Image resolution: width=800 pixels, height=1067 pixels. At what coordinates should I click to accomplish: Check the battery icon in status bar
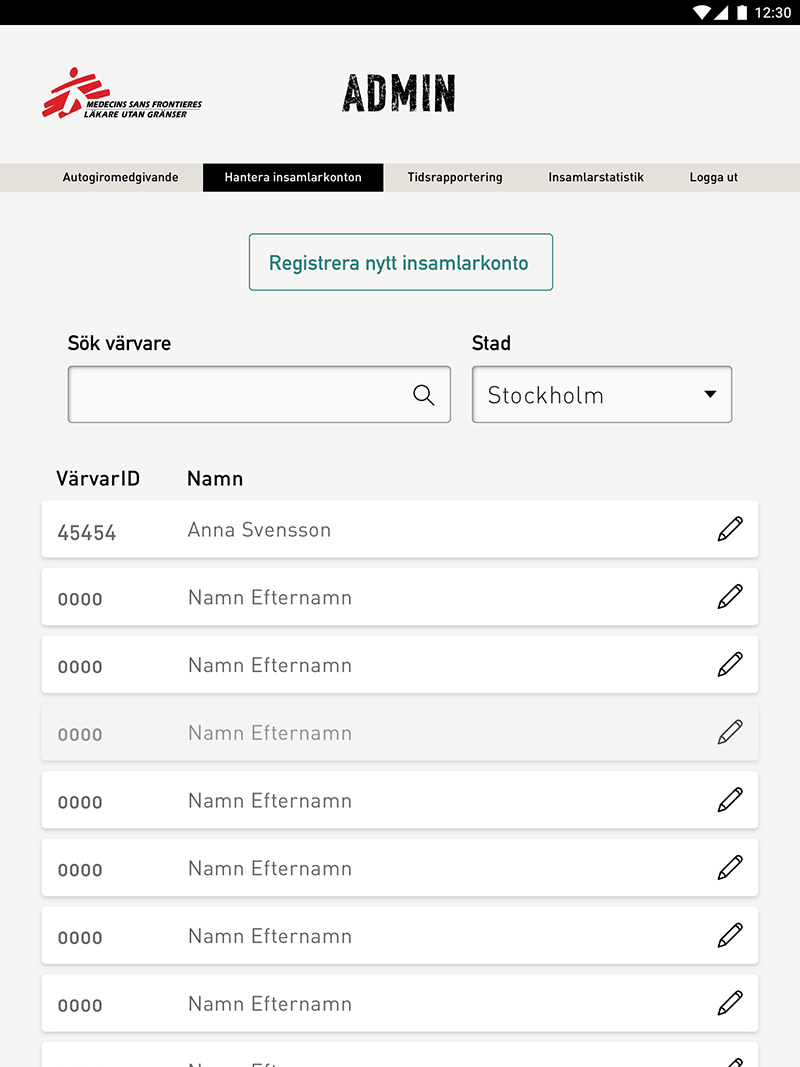[x=742, y=12]
